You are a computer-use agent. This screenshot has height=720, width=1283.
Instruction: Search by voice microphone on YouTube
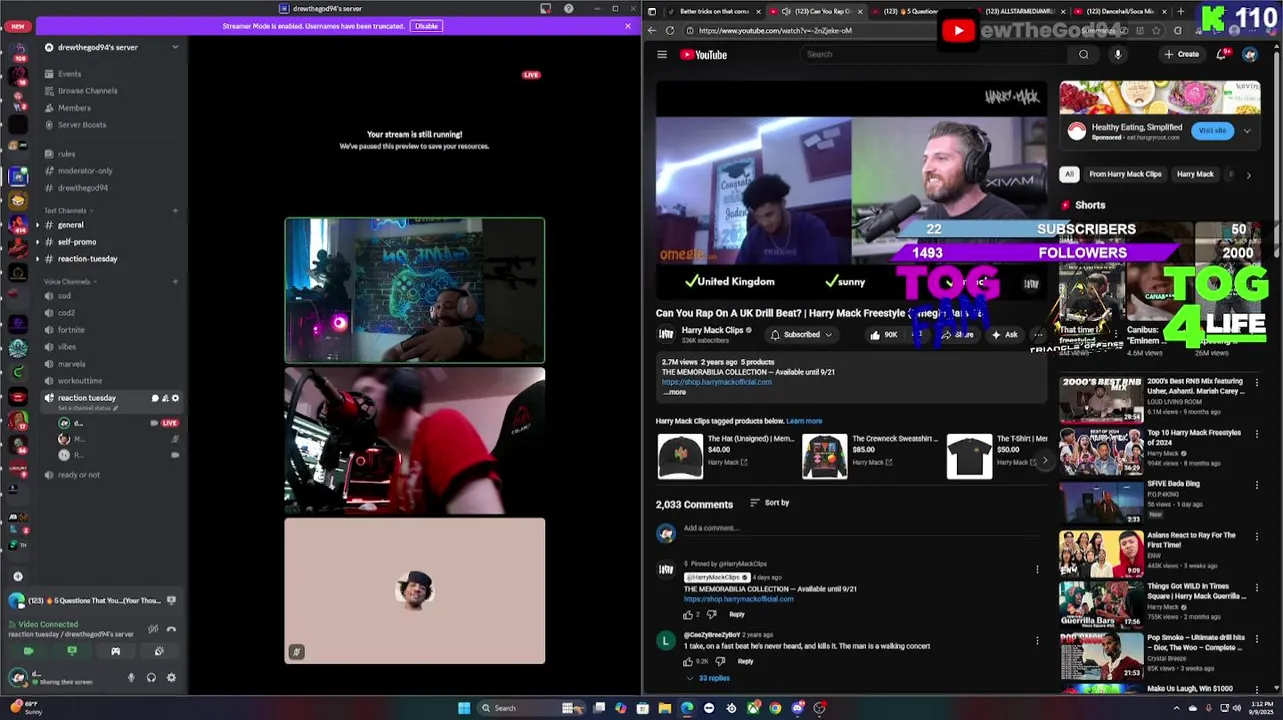1118,54
